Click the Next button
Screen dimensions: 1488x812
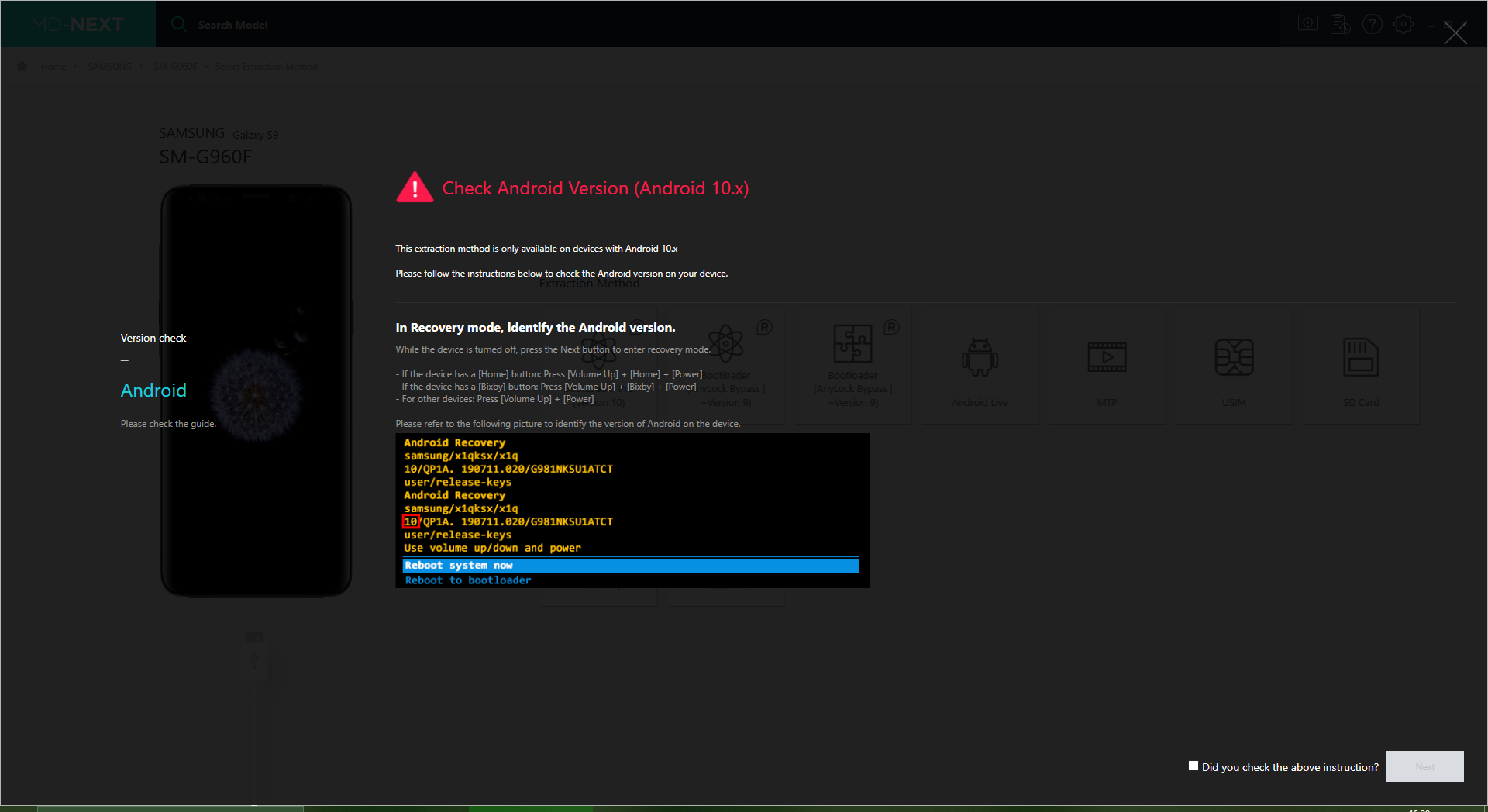(1424, 766)
